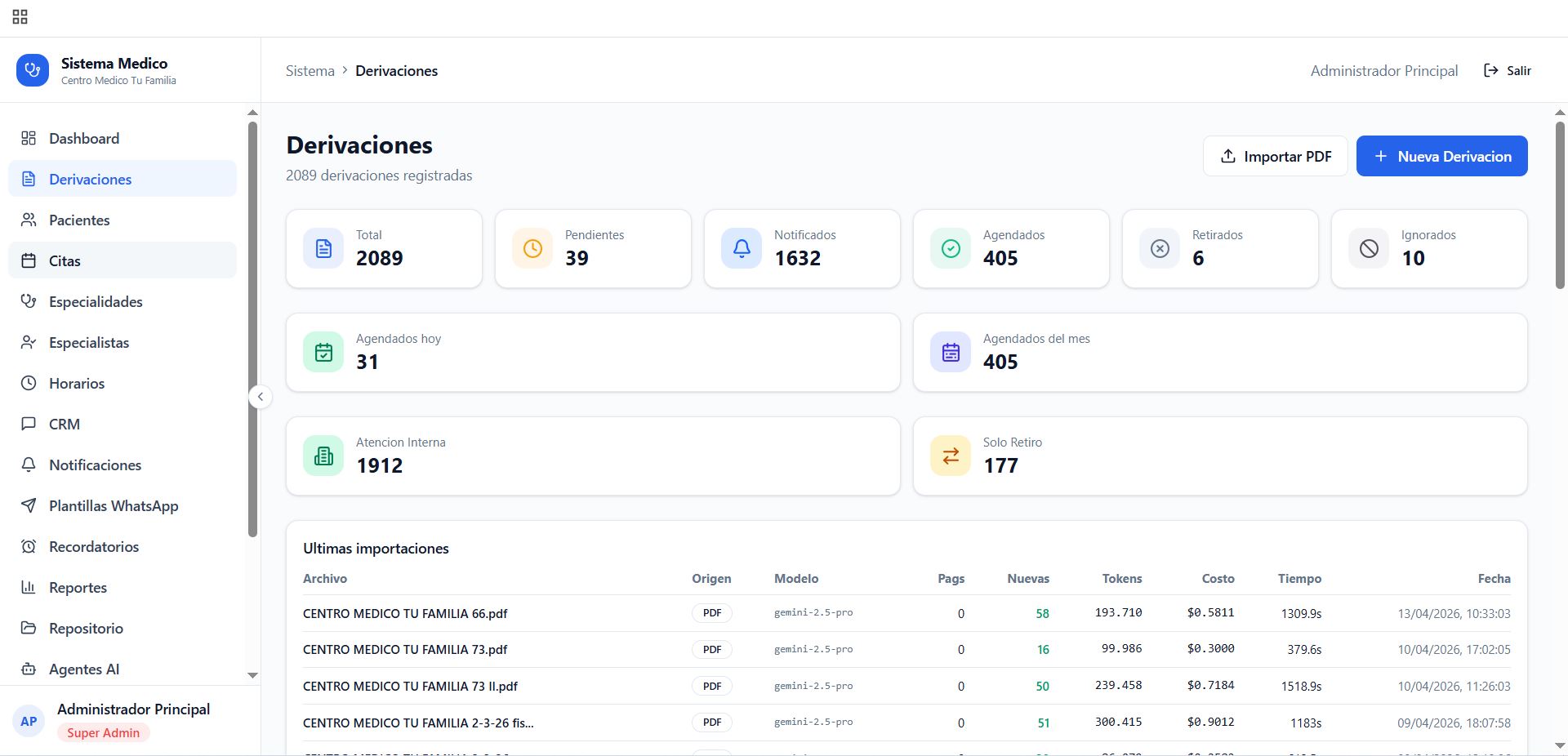Viewport: 1568px width, 756px height.
Task: Click the swap arrows icon in Solo Retiro
Action: (951, 456)
